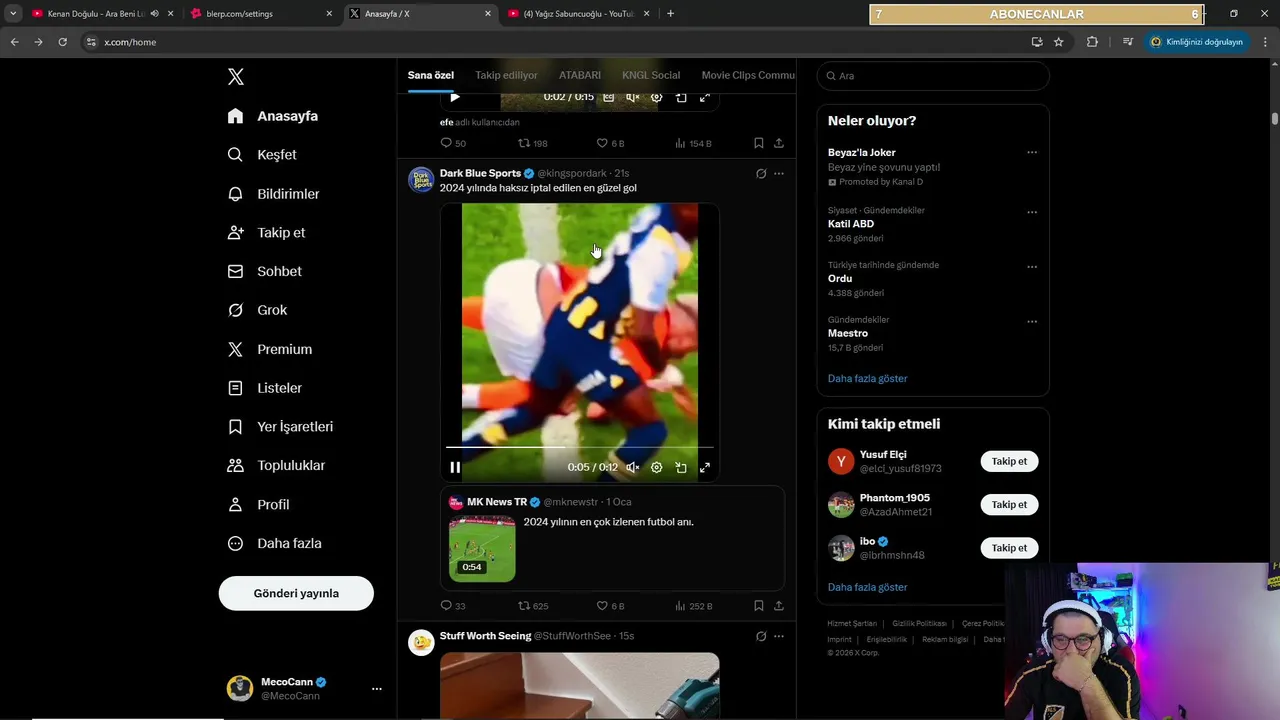
Task: Toggle picture-in-picture on Dark Blue Sports video
Action: (681, 467)
